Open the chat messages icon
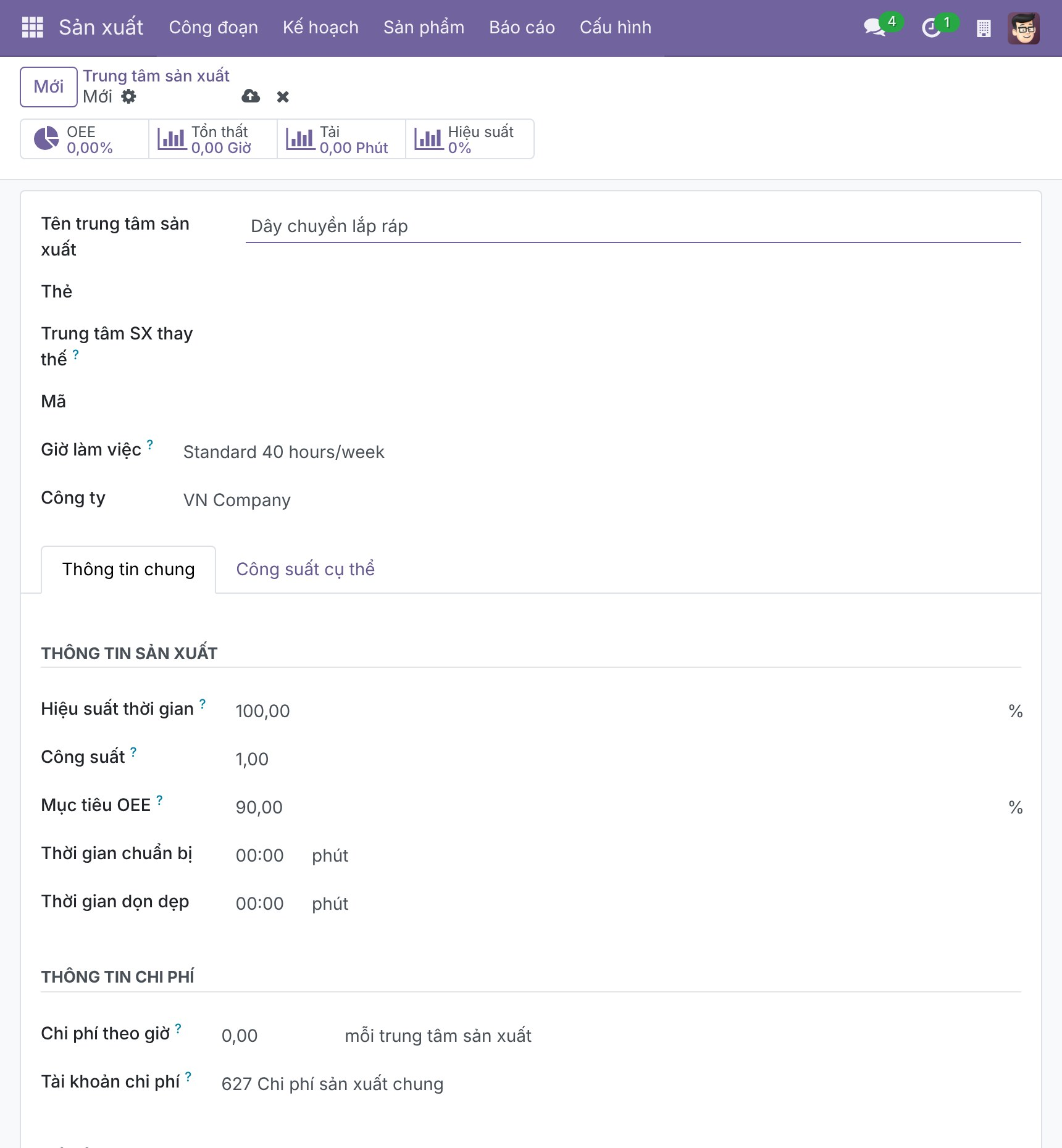 click(874, 27)
